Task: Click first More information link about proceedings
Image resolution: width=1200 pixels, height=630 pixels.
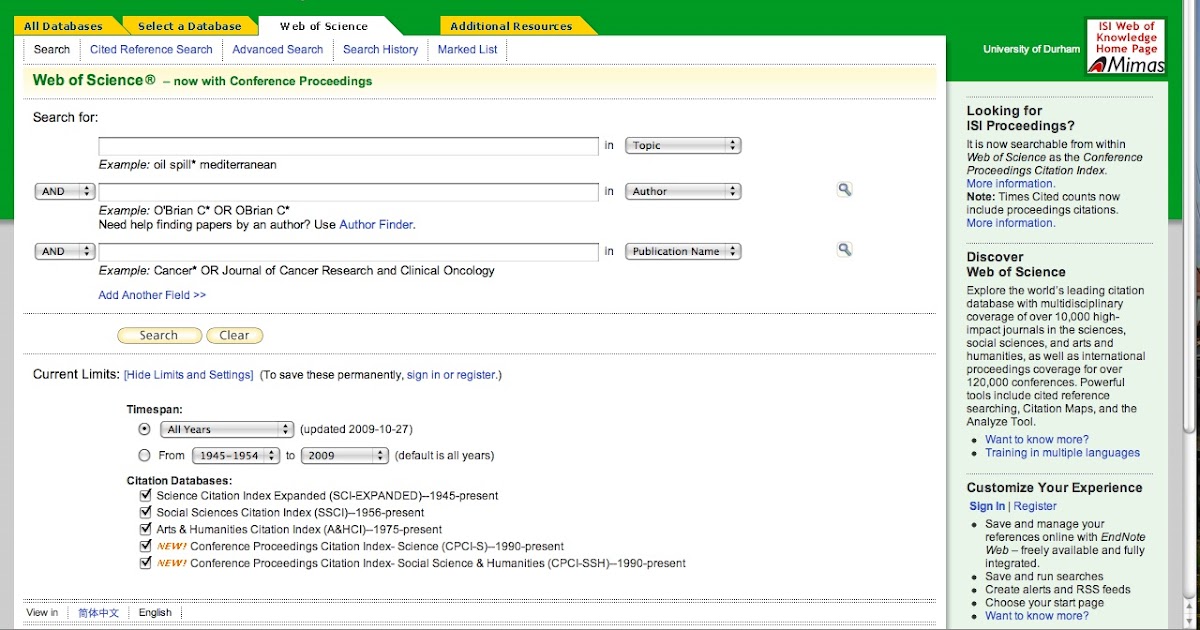Action: [1011, 184]
